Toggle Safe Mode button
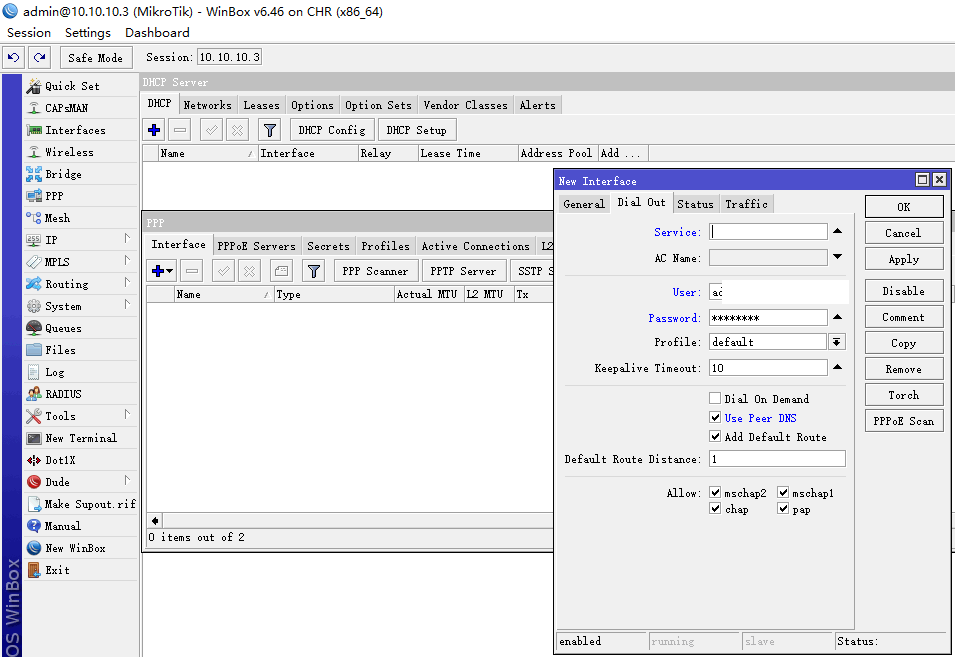 (96, 58)
